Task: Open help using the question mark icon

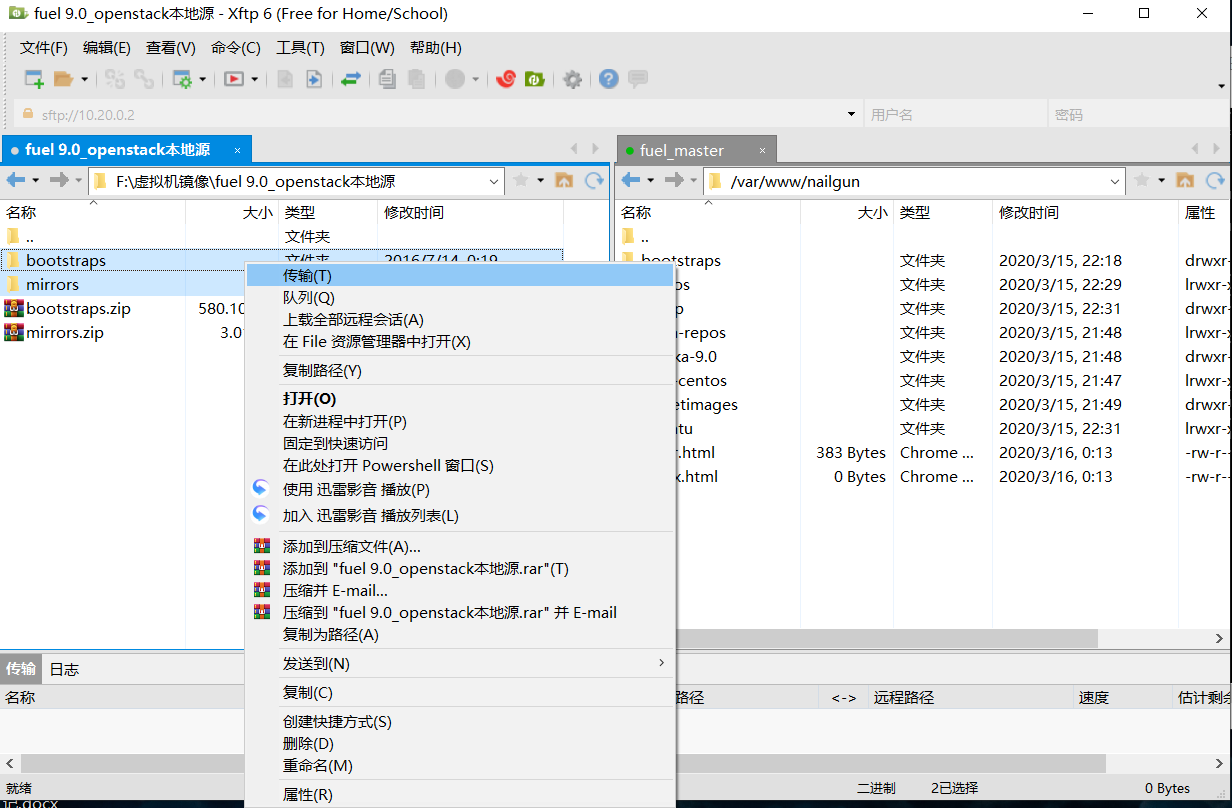Action: (x=608, y=79)
